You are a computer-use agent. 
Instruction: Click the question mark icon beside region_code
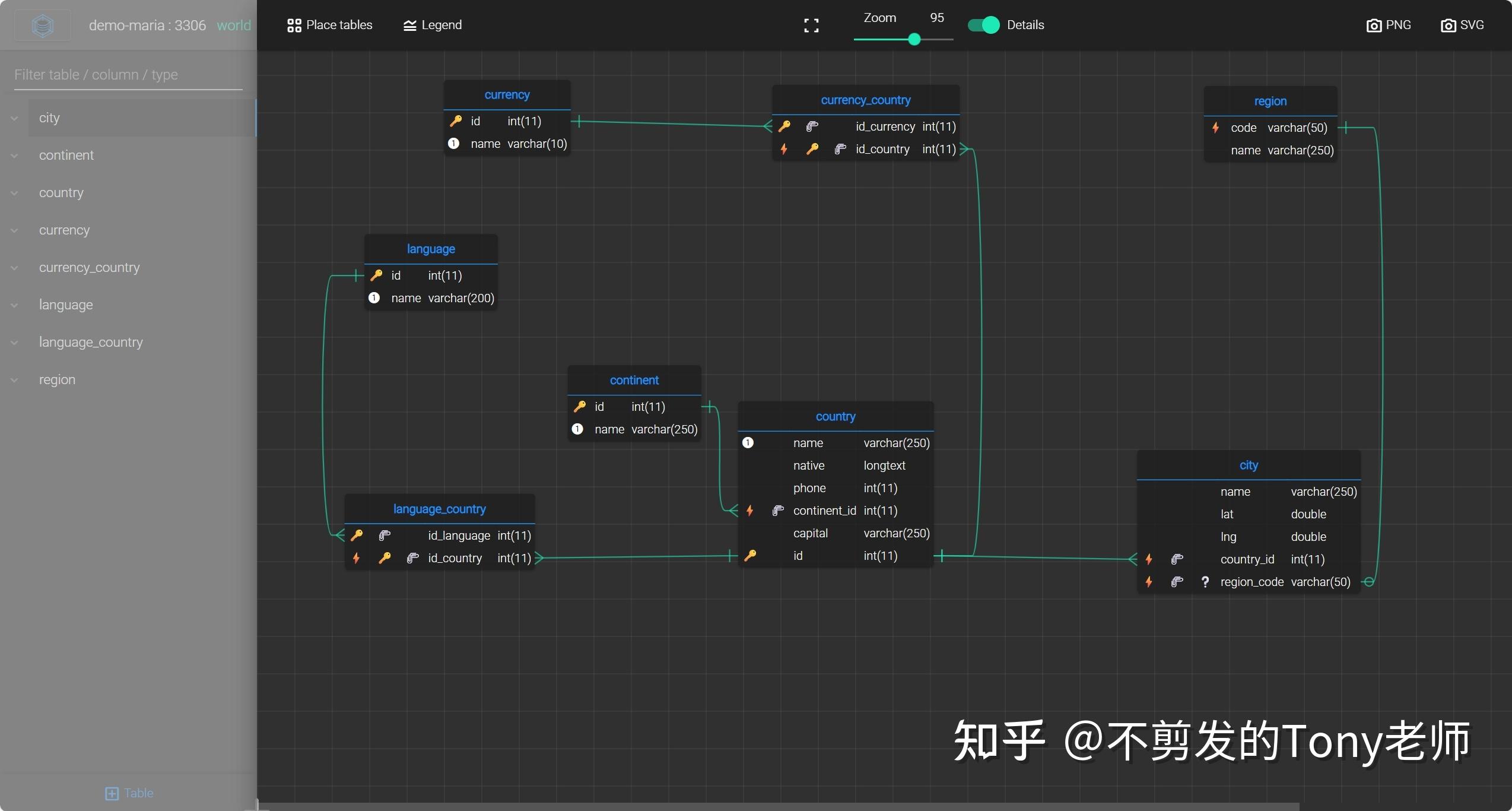[x=1205, y=582]
